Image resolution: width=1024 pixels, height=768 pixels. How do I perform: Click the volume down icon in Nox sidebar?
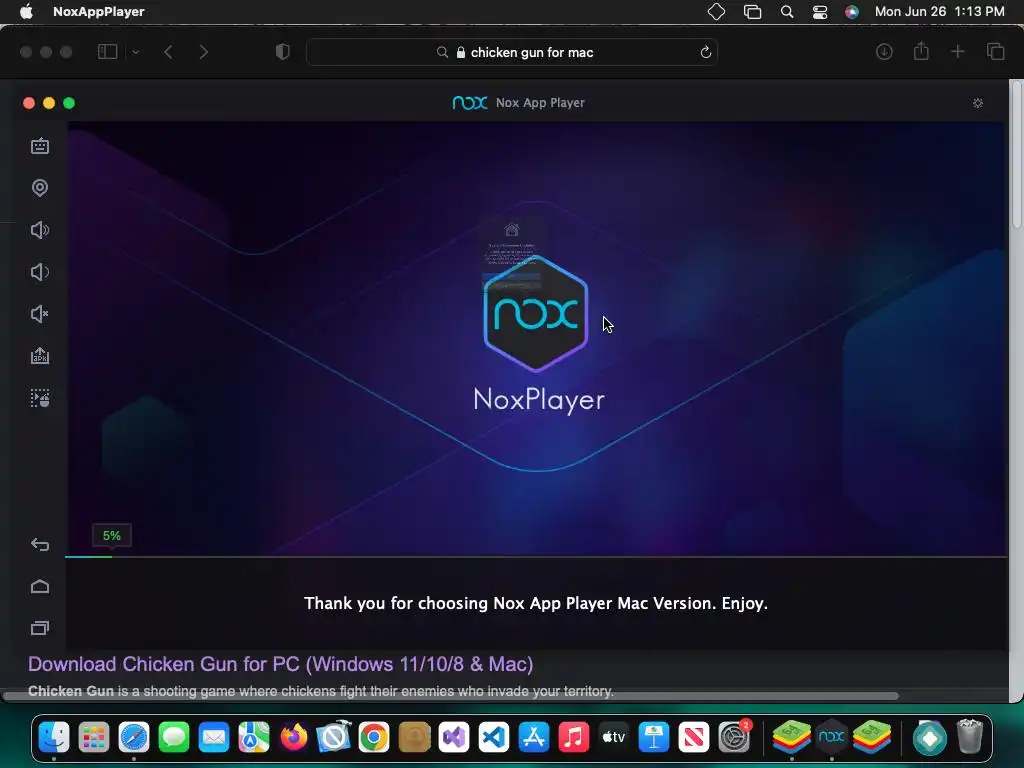(x=40, y=272)
